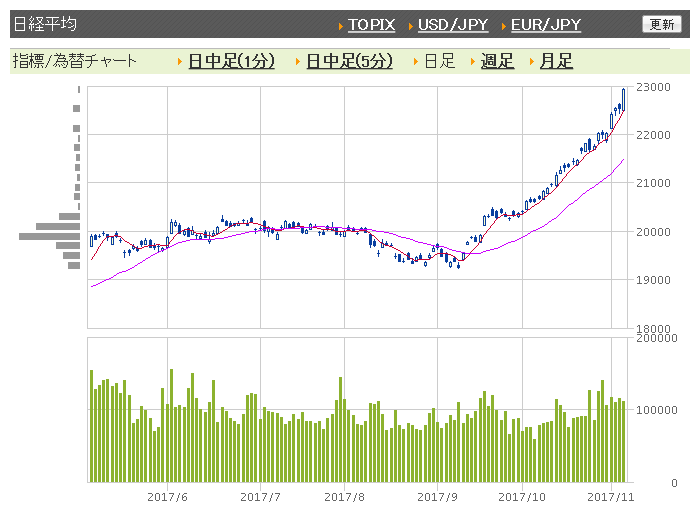
Task: Click the 19000 price axis label
Action: [653, 280]
